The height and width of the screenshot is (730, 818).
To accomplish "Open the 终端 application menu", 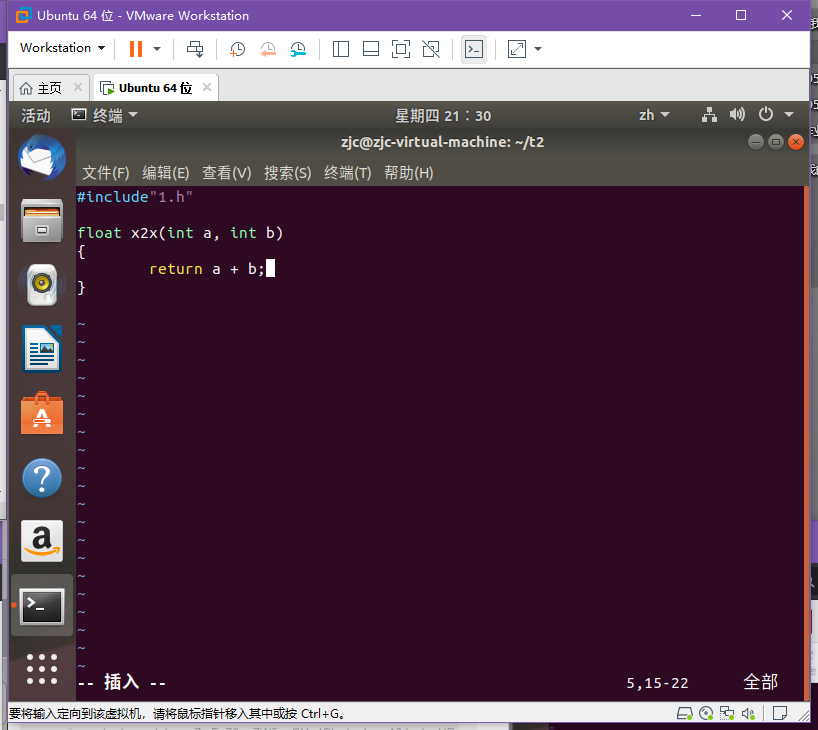I will (x=104, y=115).
